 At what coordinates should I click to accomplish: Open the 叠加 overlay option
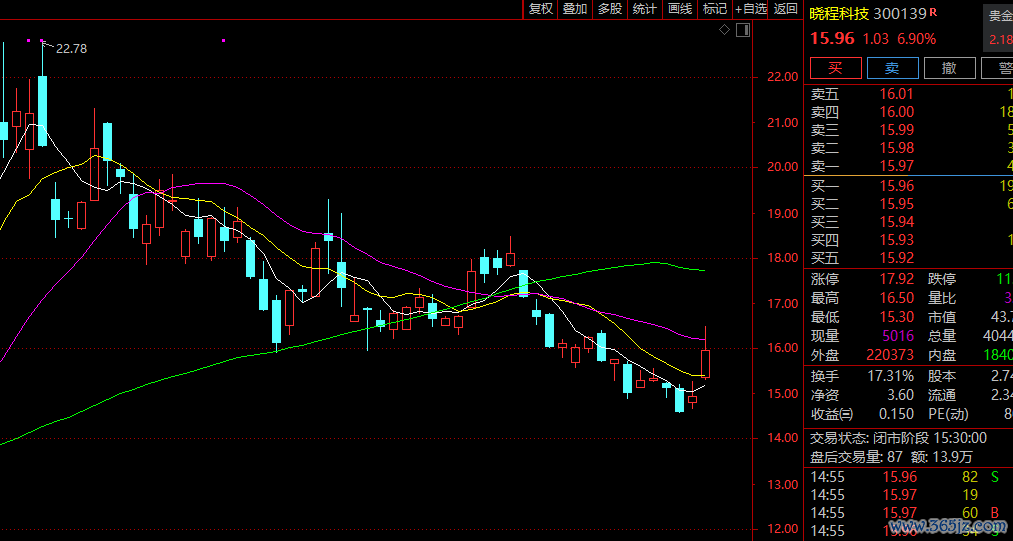[575, 8]
